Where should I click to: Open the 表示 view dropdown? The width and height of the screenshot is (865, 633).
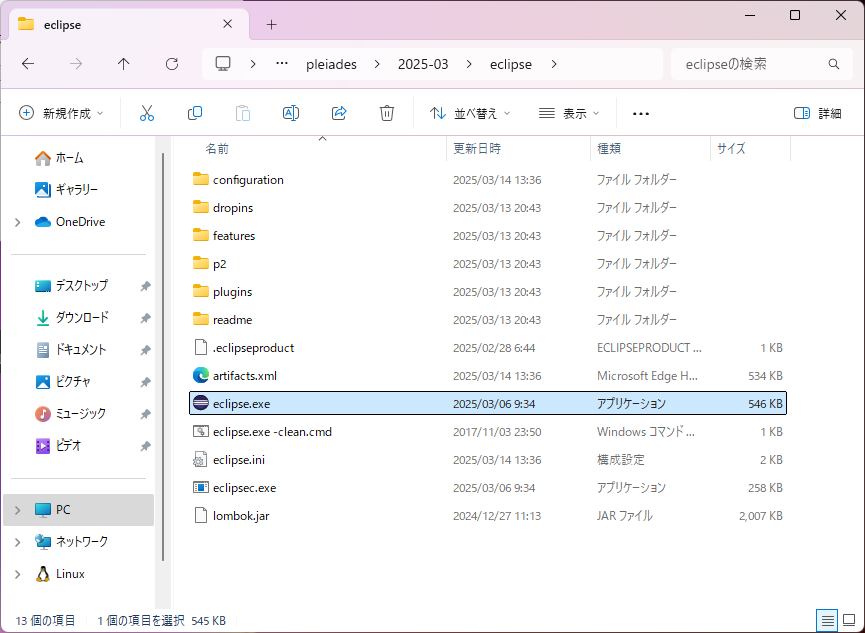(x=569, y=113)
